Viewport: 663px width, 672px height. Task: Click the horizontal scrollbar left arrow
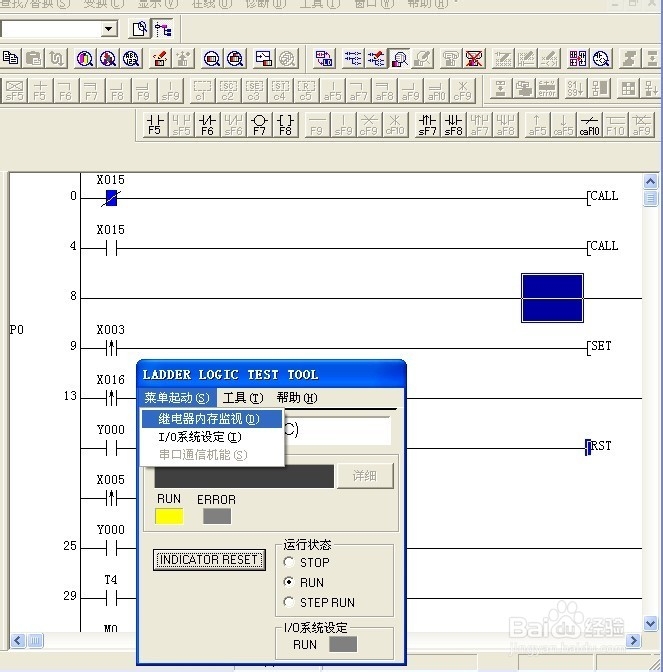point(18,641)
